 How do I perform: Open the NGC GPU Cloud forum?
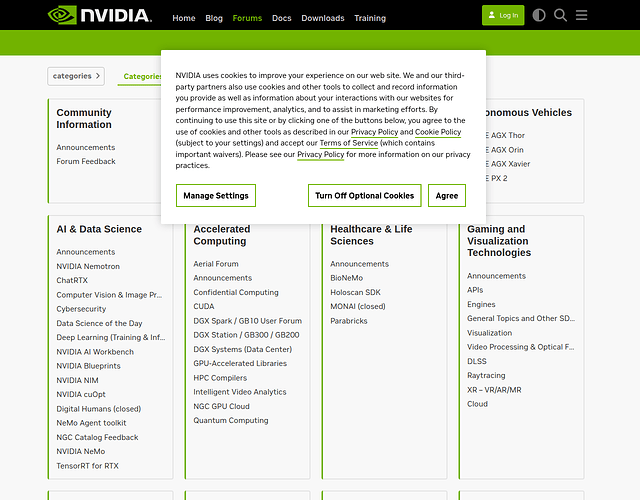(x=222, y=406)
